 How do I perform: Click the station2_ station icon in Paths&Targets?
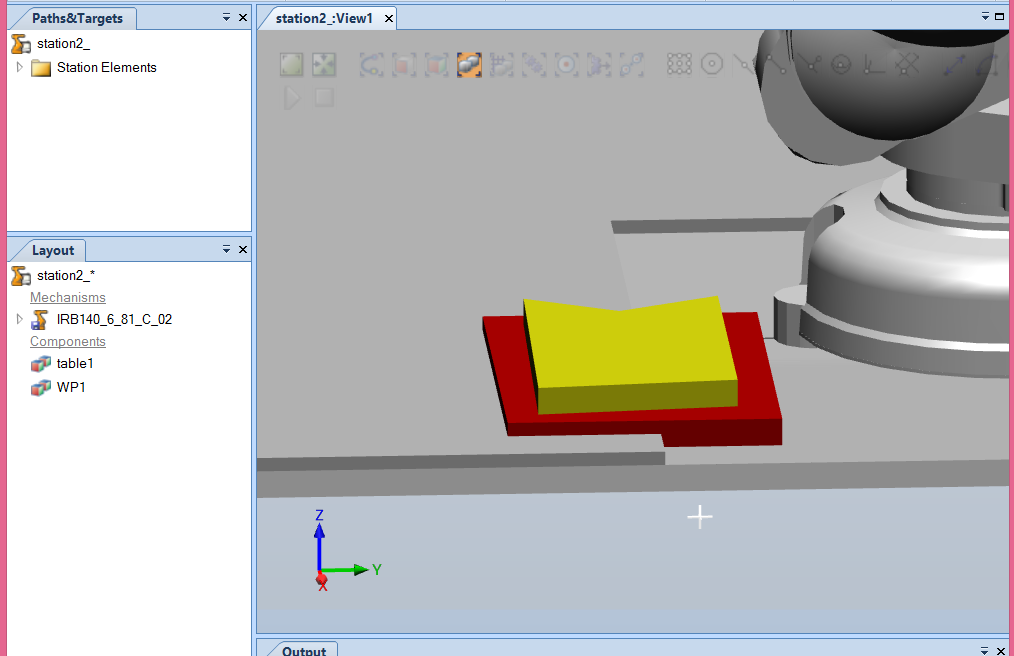[x=21, y=44]
